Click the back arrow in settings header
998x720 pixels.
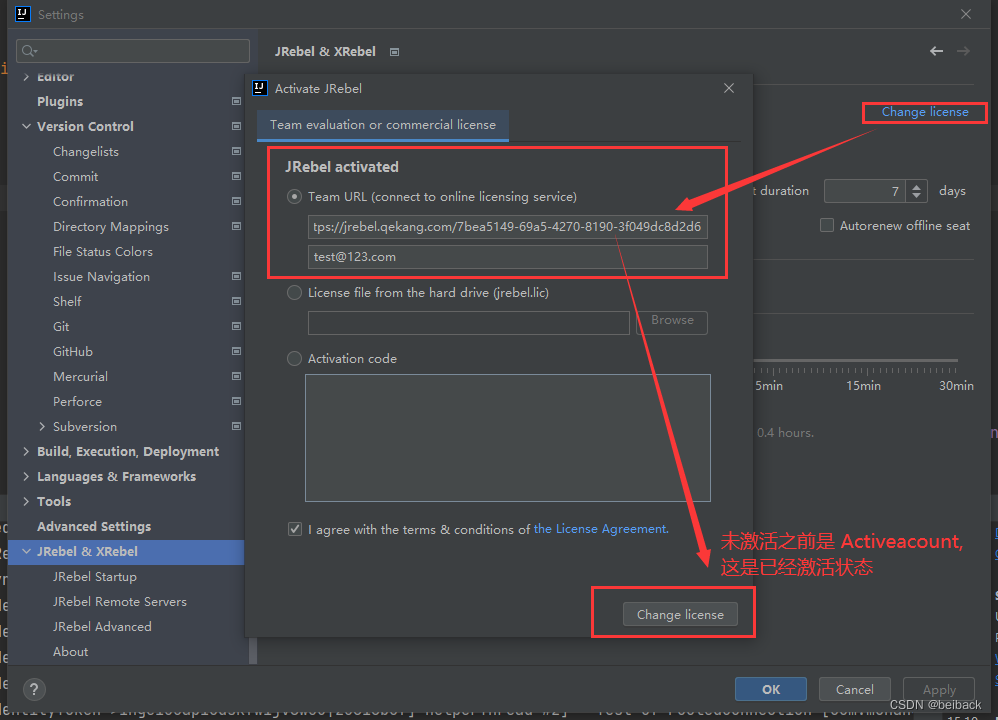point(936,51)
